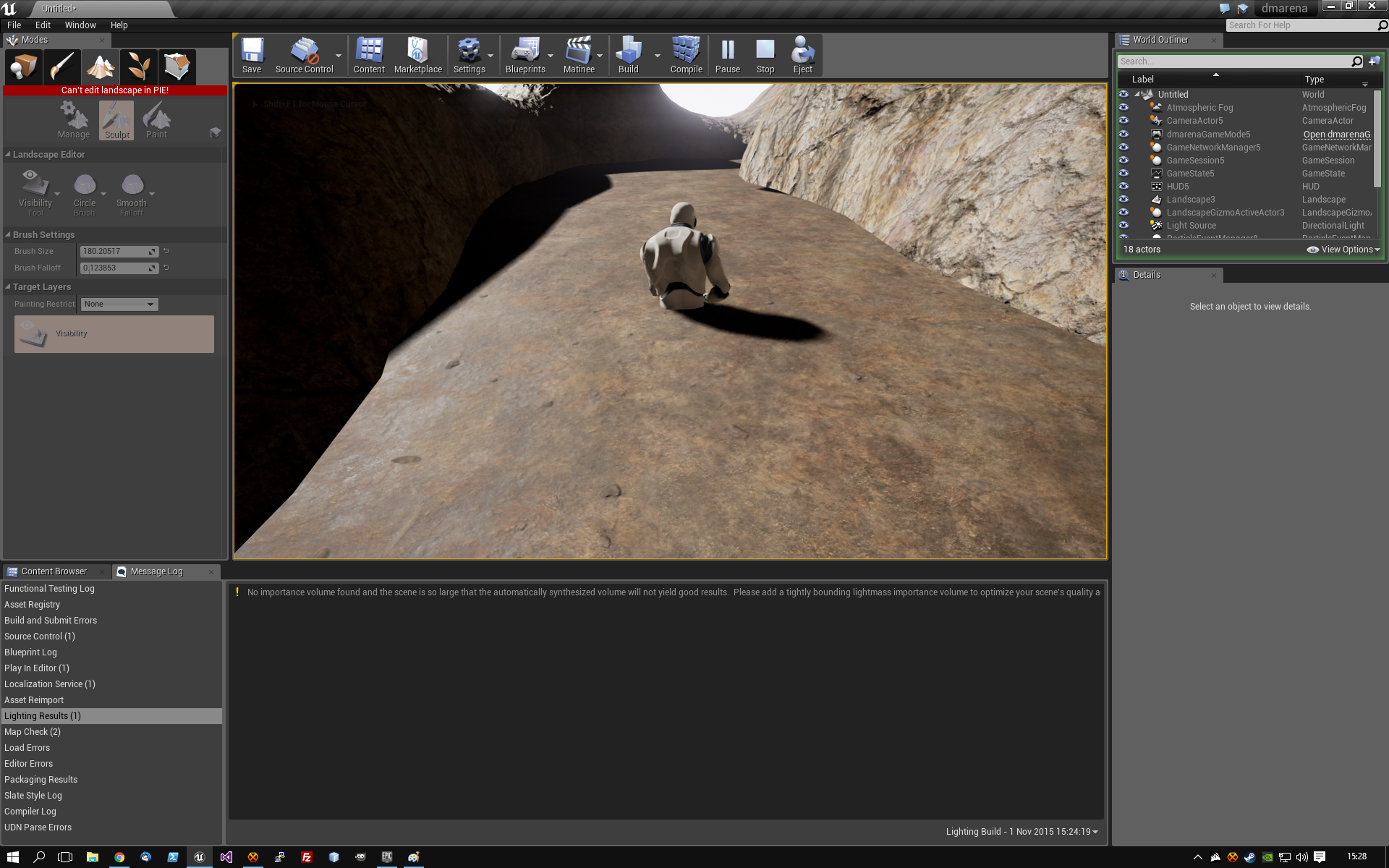Image resolution: width=1389 pixels, height=868 pixels.
Task: Switch to landscape Manage mode
Action: click(74, 120)
